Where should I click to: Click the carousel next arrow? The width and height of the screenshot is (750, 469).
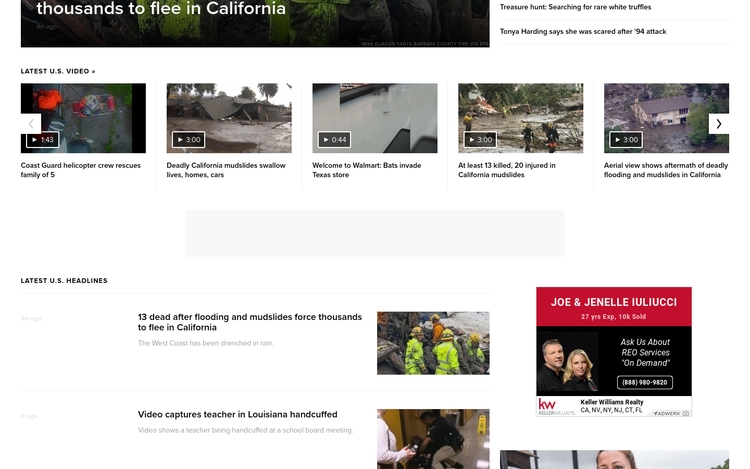point(718,124)
